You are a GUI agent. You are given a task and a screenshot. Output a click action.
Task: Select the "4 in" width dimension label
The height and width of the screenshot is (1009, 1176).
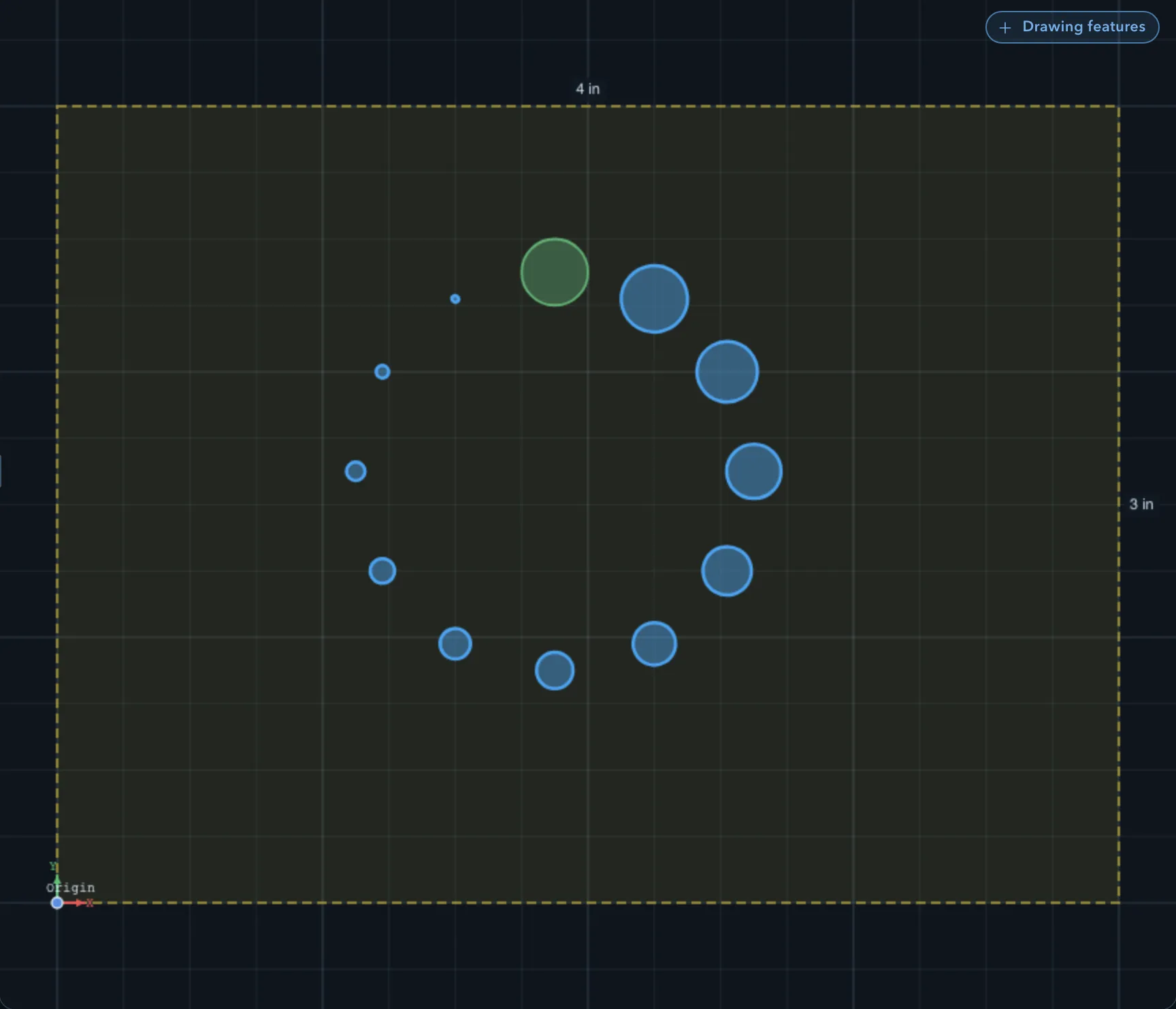click(x=587, y=89)
